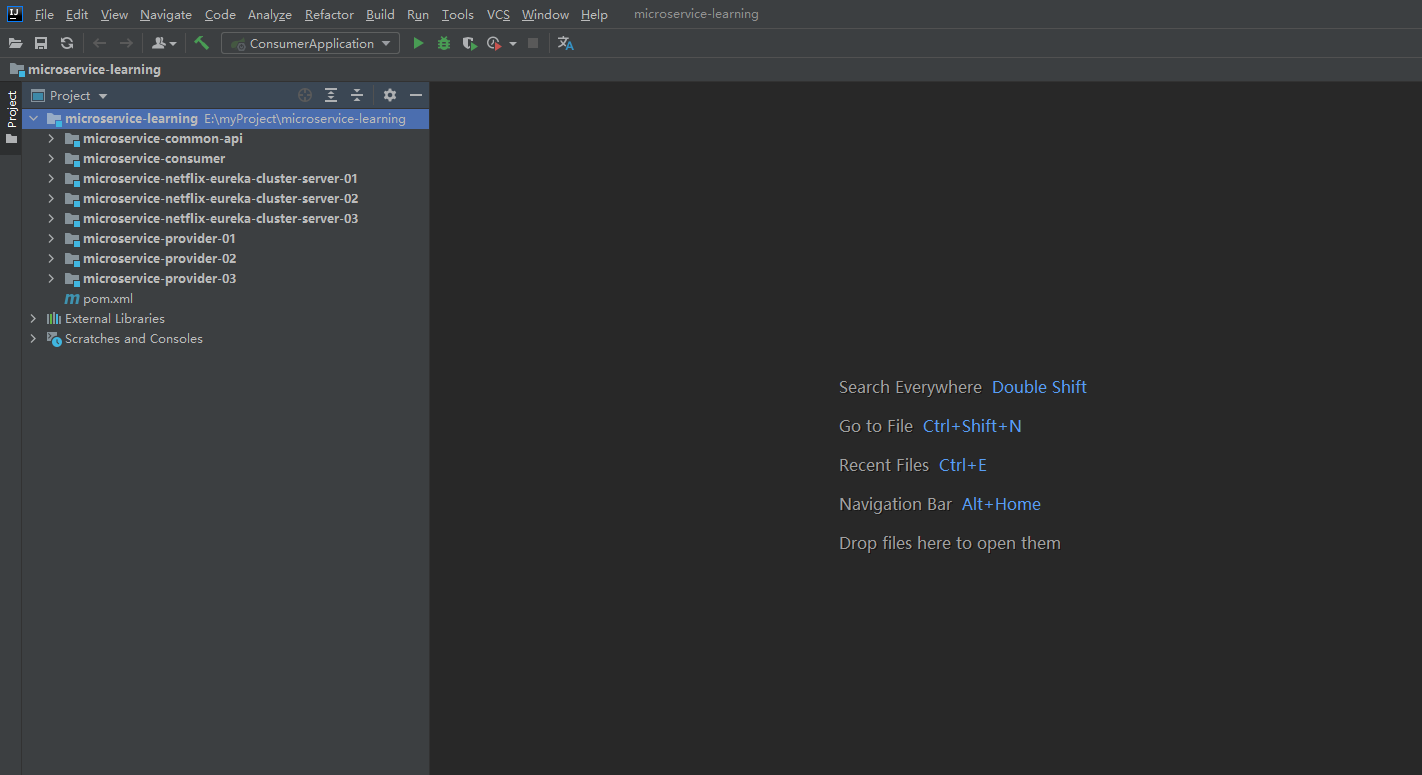Expand microservice-netflix-eureka-cluster-server-03 module
Viewport: 1422px width, 775px height.
(x=51, y=218)
